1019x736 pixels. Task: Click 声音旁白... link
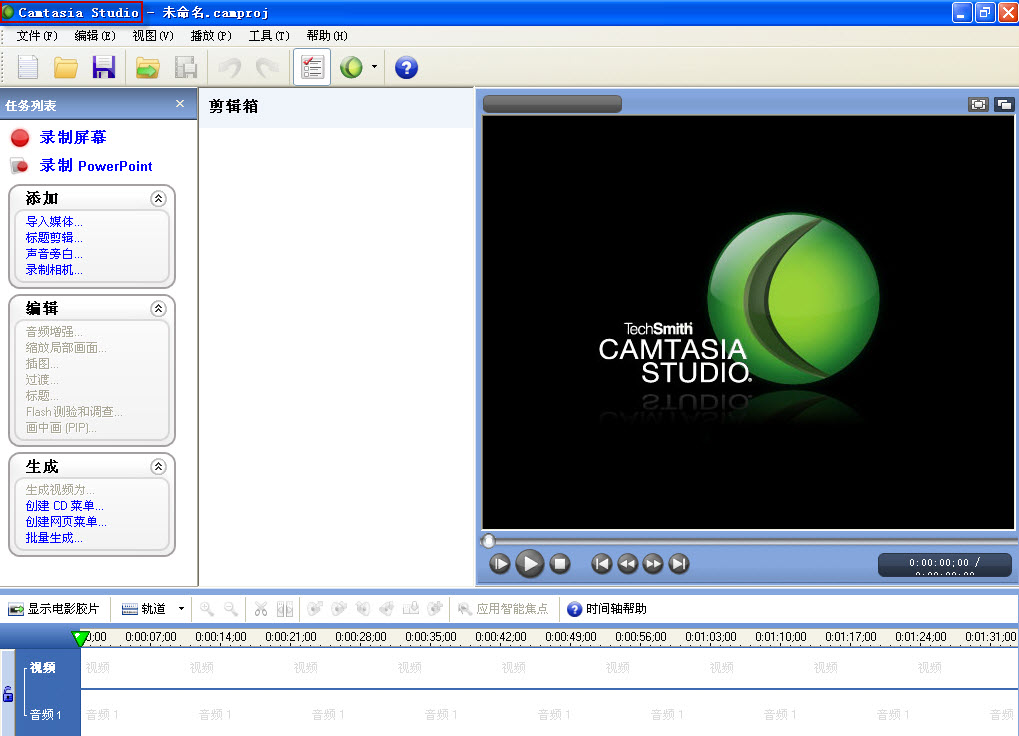[x=54, y=254]
